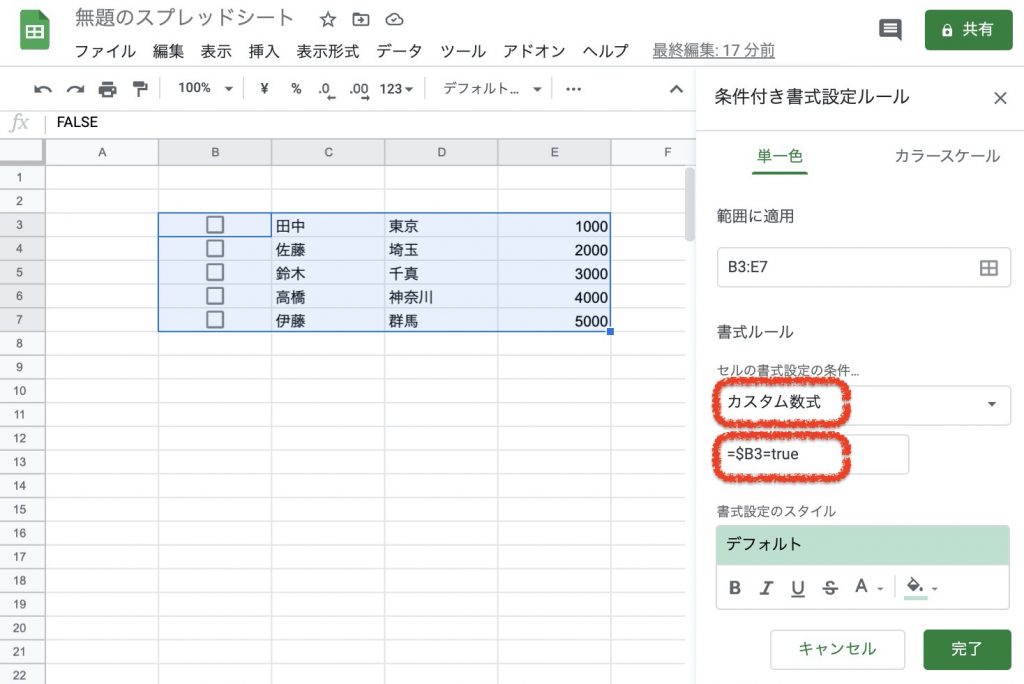Viewport: 1024px width, 684px height.
Task: Toggle italic in format style panel
Action: click(767, 588)
